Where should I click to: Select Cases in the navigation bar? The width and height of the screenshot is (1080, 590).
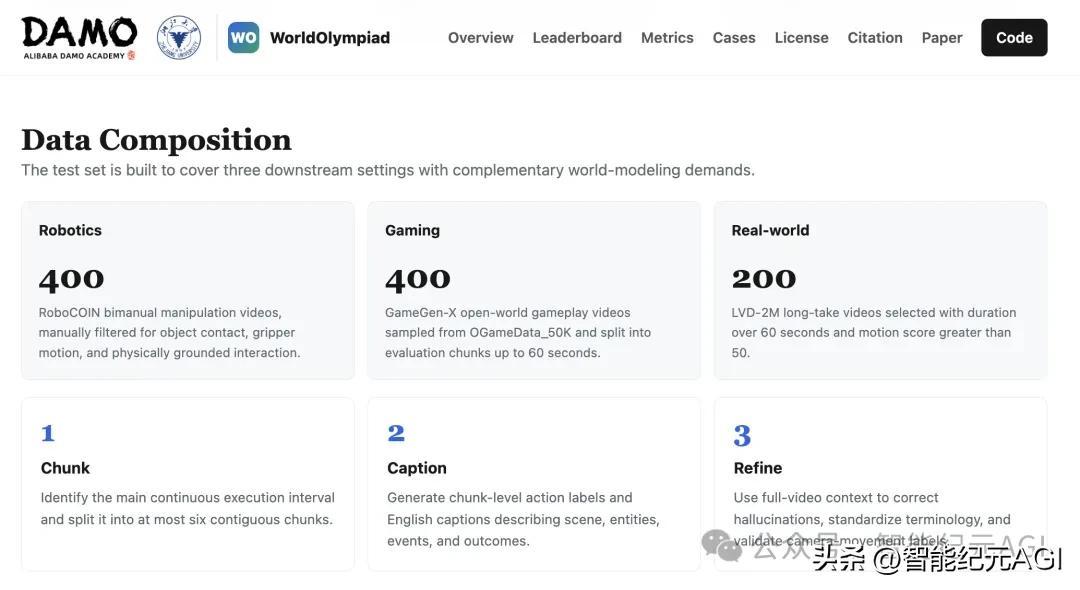[734, 38]
